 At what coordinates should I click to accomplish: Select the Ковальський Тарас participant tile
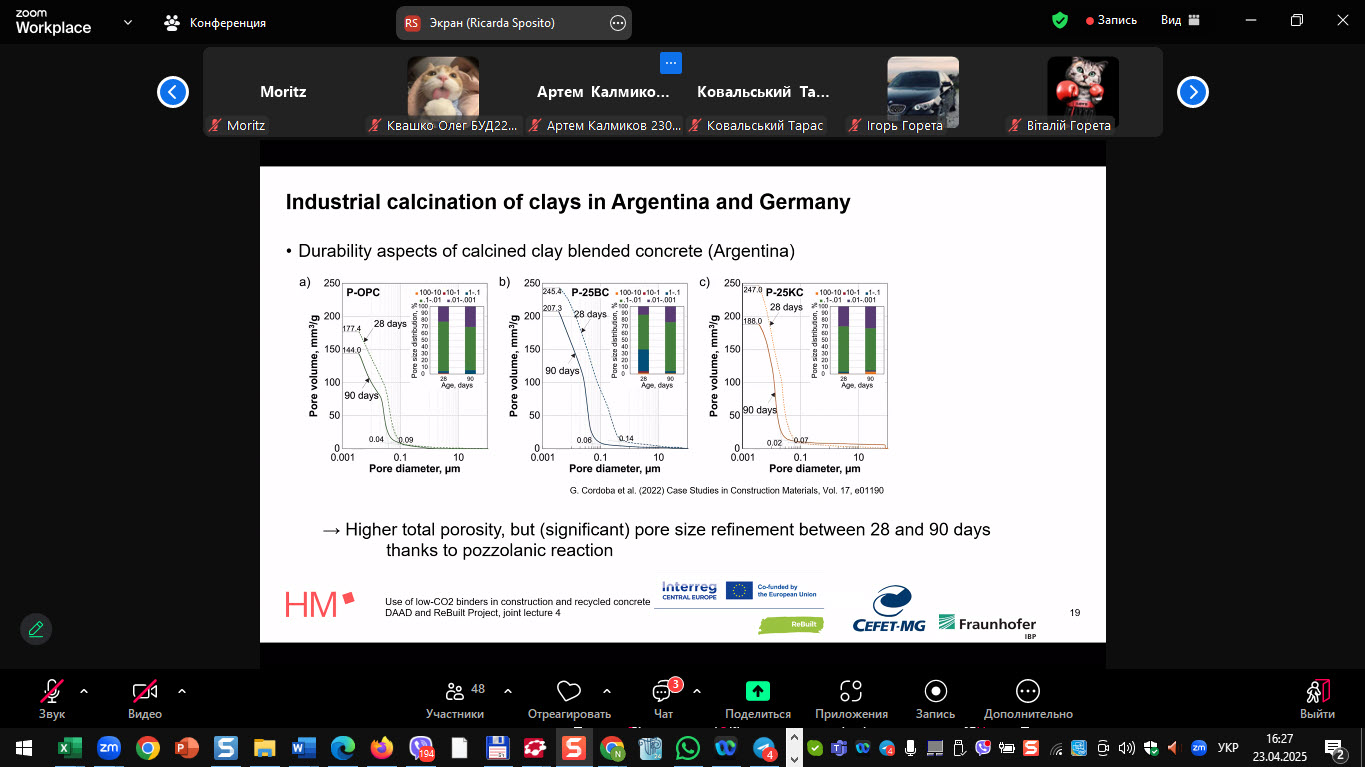click(763, 92)
